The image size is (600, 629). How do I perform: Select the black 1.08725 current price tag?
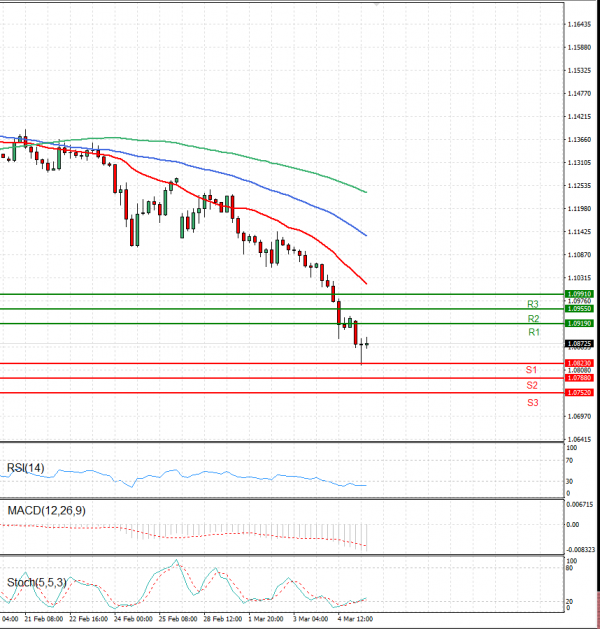pyautogui.click(x=579, y=344)
